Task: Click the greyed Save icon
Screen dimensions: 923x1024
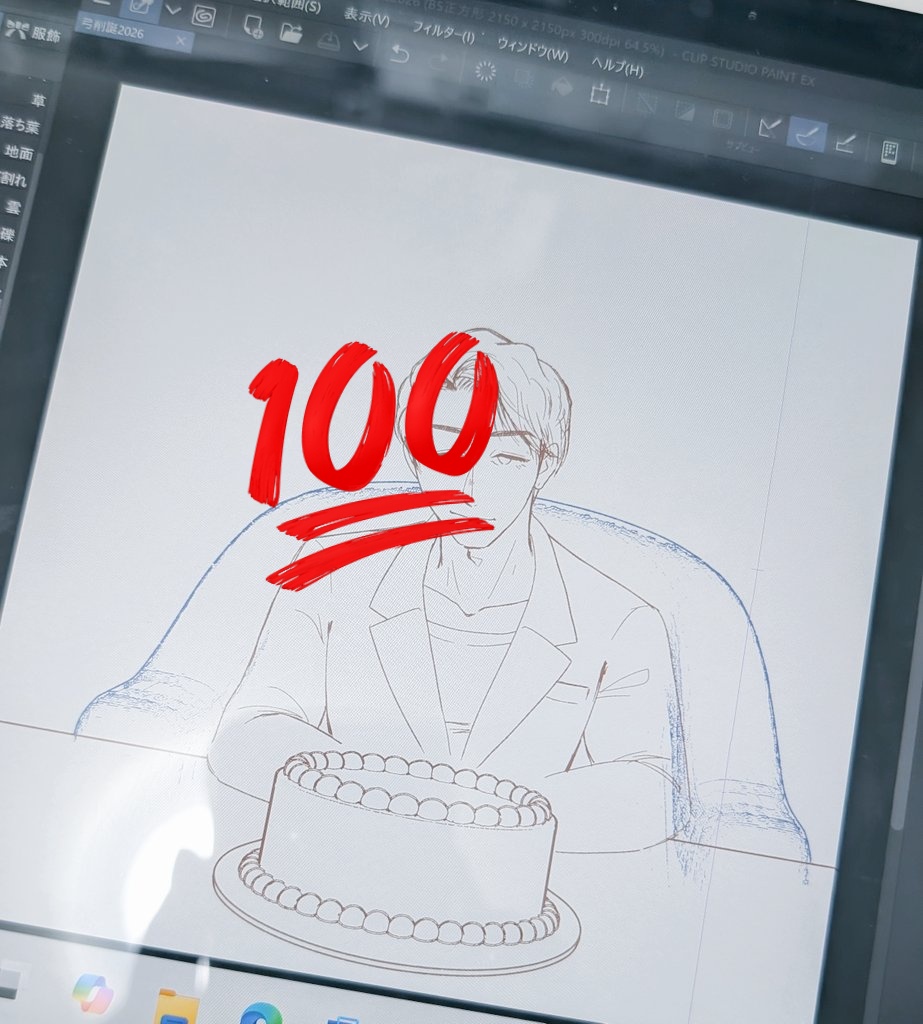Action: click(330, 41)
